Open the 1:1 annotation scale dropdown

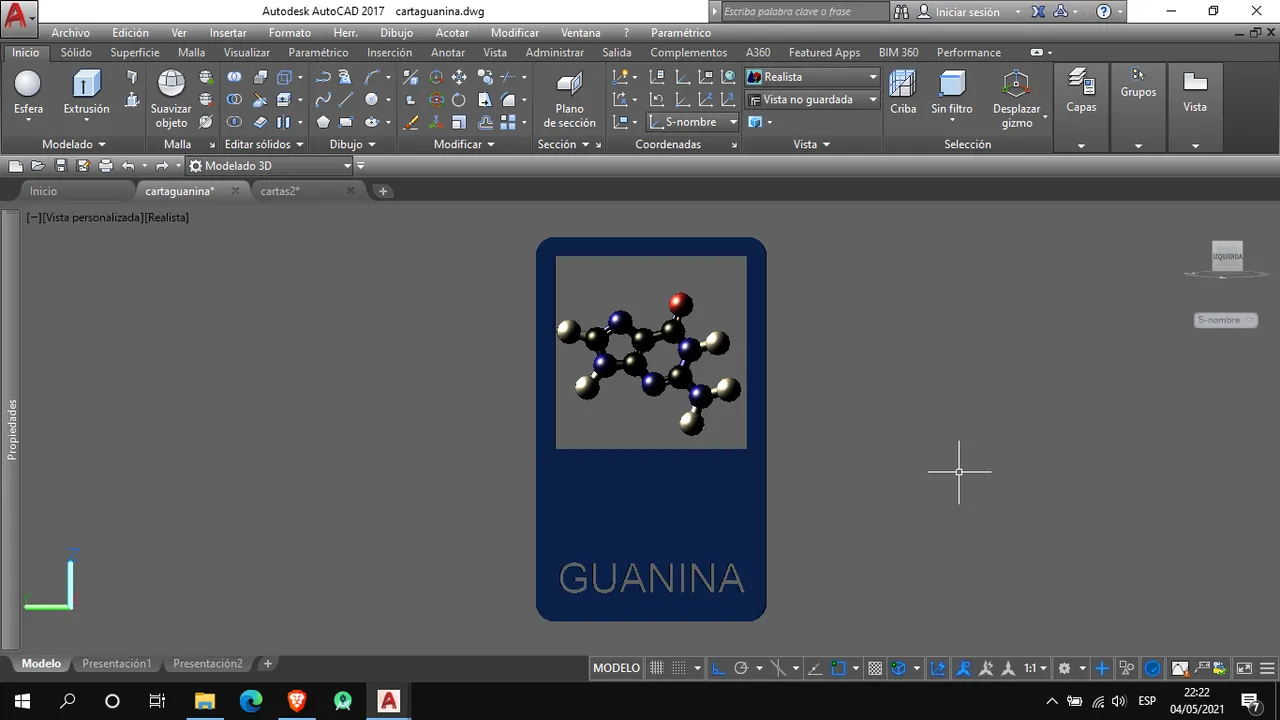1035,668
